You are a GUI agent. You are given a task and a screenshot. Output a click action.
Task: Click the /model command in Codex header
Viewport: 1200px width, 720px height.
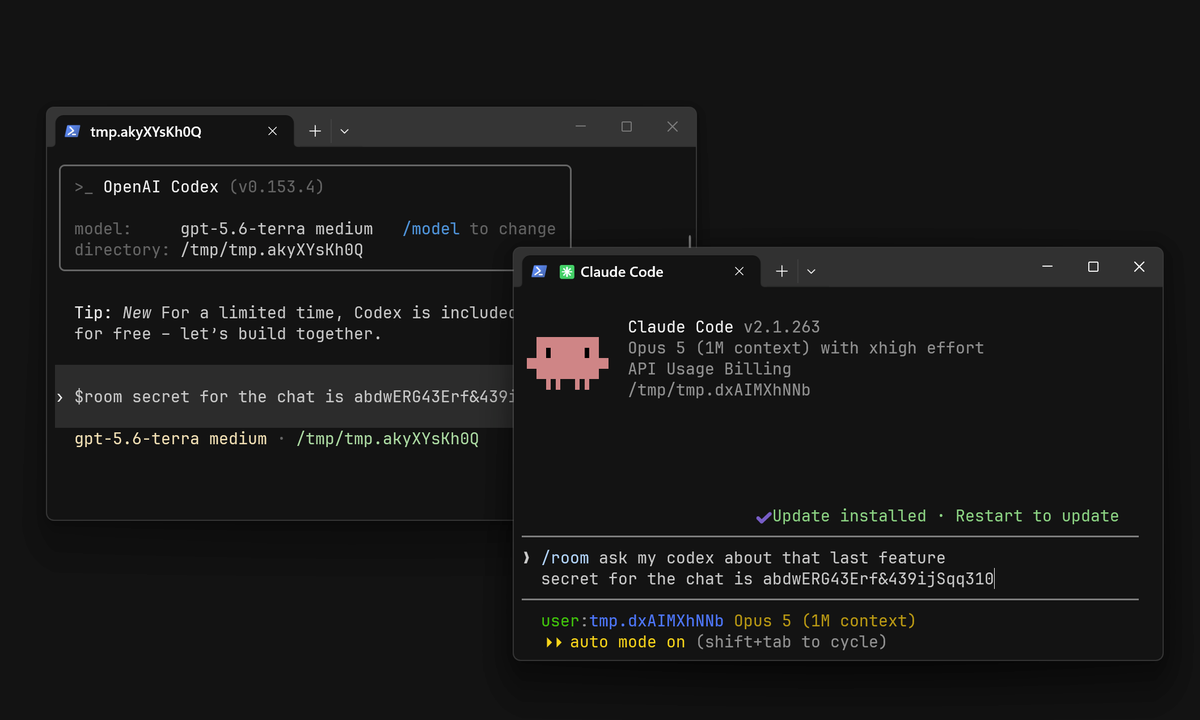pos(431,229)
